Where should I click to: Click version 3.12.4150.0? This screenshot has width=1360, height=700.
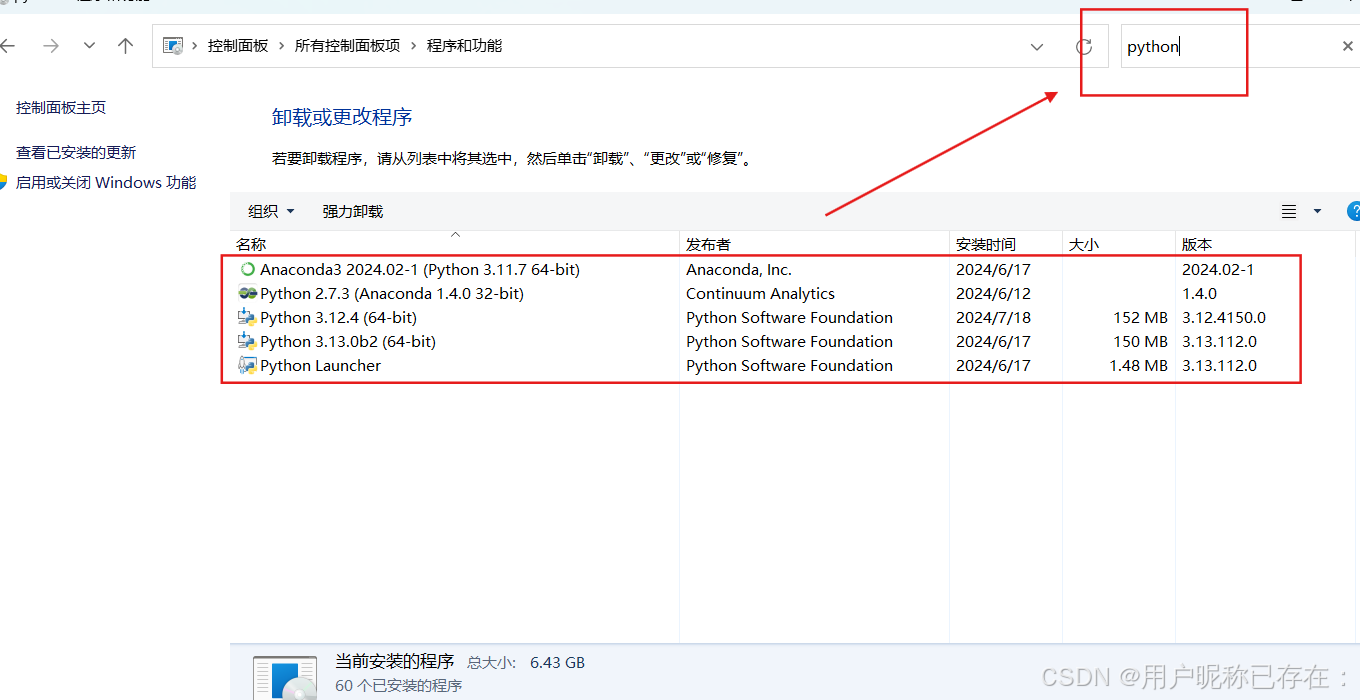(1224, 317)
